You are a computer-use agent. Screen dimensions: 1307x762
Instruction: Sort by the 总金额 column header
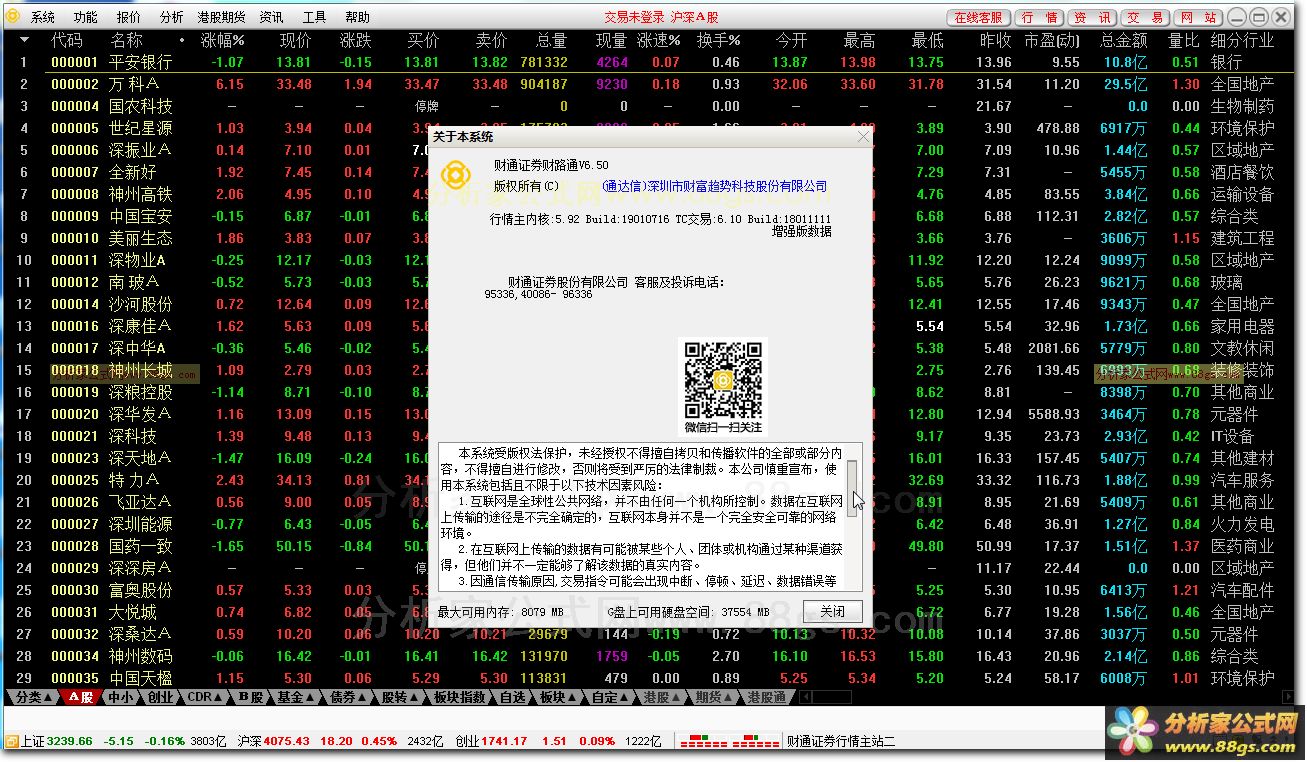(1124, 41)
